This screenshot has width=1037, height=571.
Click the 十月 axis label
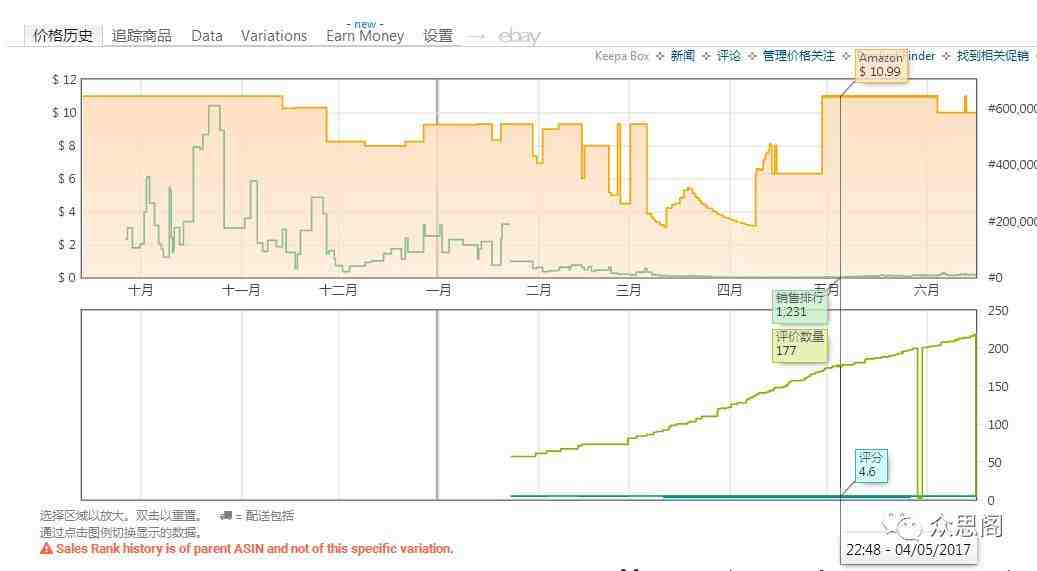click(x=141, y=290)
